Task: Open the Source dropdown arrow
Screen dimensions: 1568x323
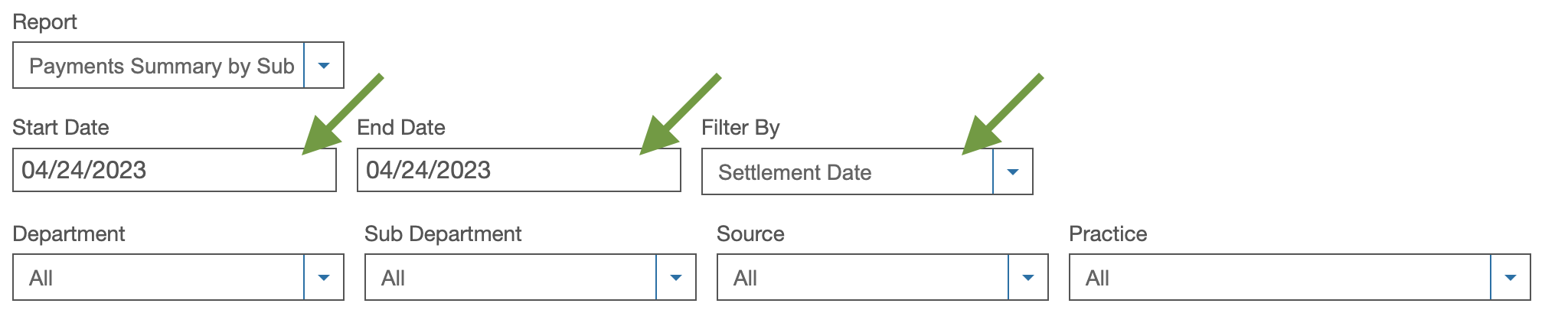Action: (1028, 278)
